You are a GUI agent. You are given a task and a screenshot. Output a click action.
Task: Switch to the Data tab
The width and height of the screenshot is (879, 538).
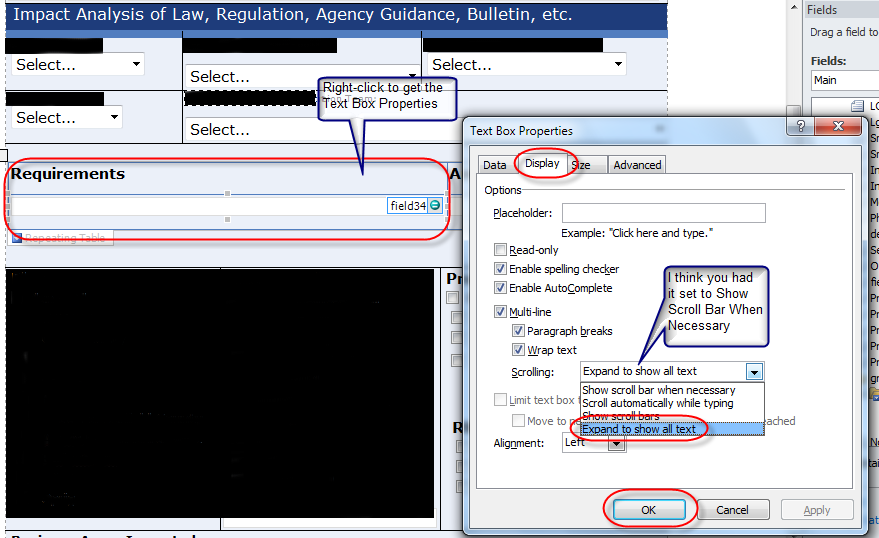(x=494, y=165)
